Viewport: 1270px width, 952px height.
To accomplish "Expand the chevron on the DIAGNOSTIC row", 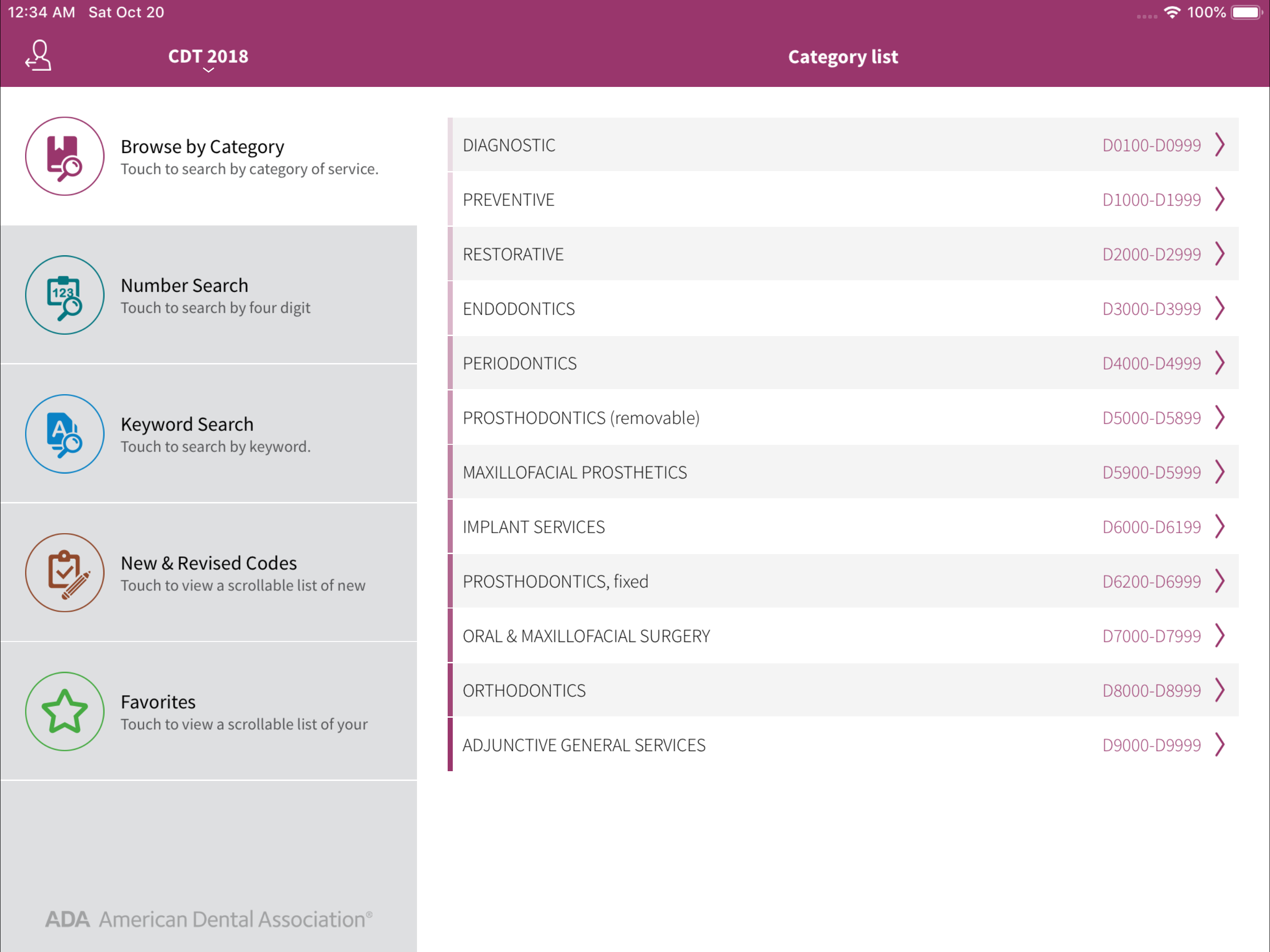I will point(1220,145).
